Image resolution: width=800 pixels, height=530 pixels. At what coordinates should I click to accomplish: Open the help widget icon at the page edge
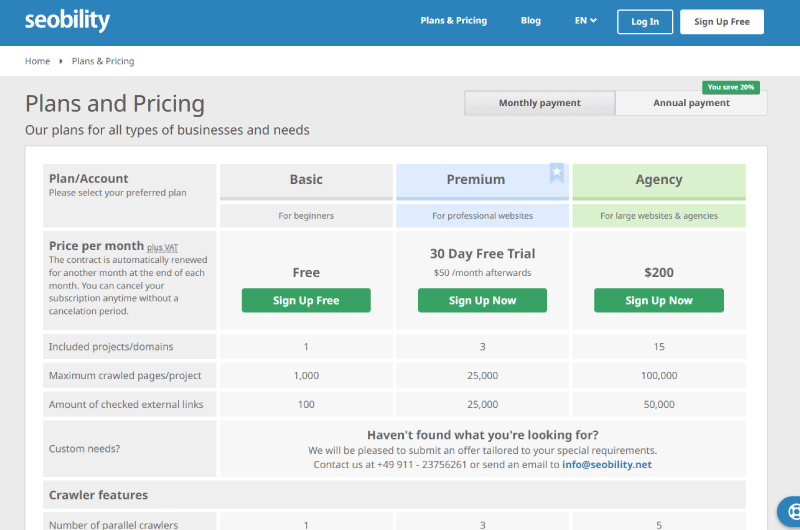[x=791, y=511]
